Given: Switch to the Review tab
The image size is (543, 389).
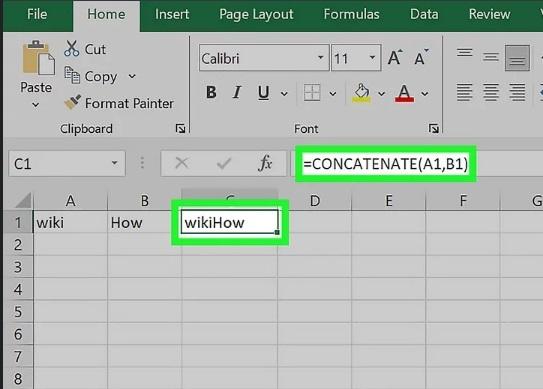Looking at the screenshot, I should (489, 14).
